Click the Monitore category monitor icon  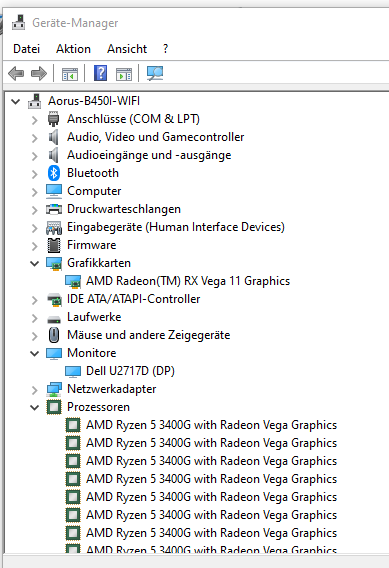[x=54, y=353]
